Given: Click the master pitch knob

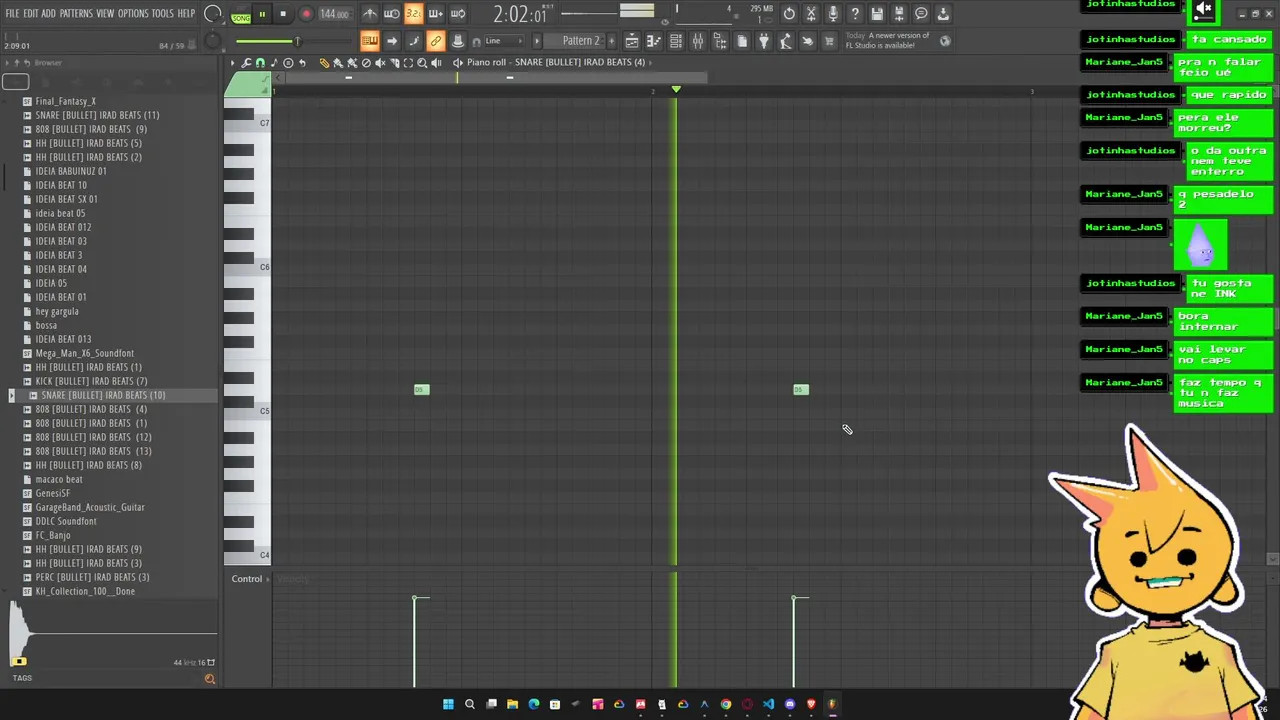Looking at the screenshot, I should [x=212, y=41].
